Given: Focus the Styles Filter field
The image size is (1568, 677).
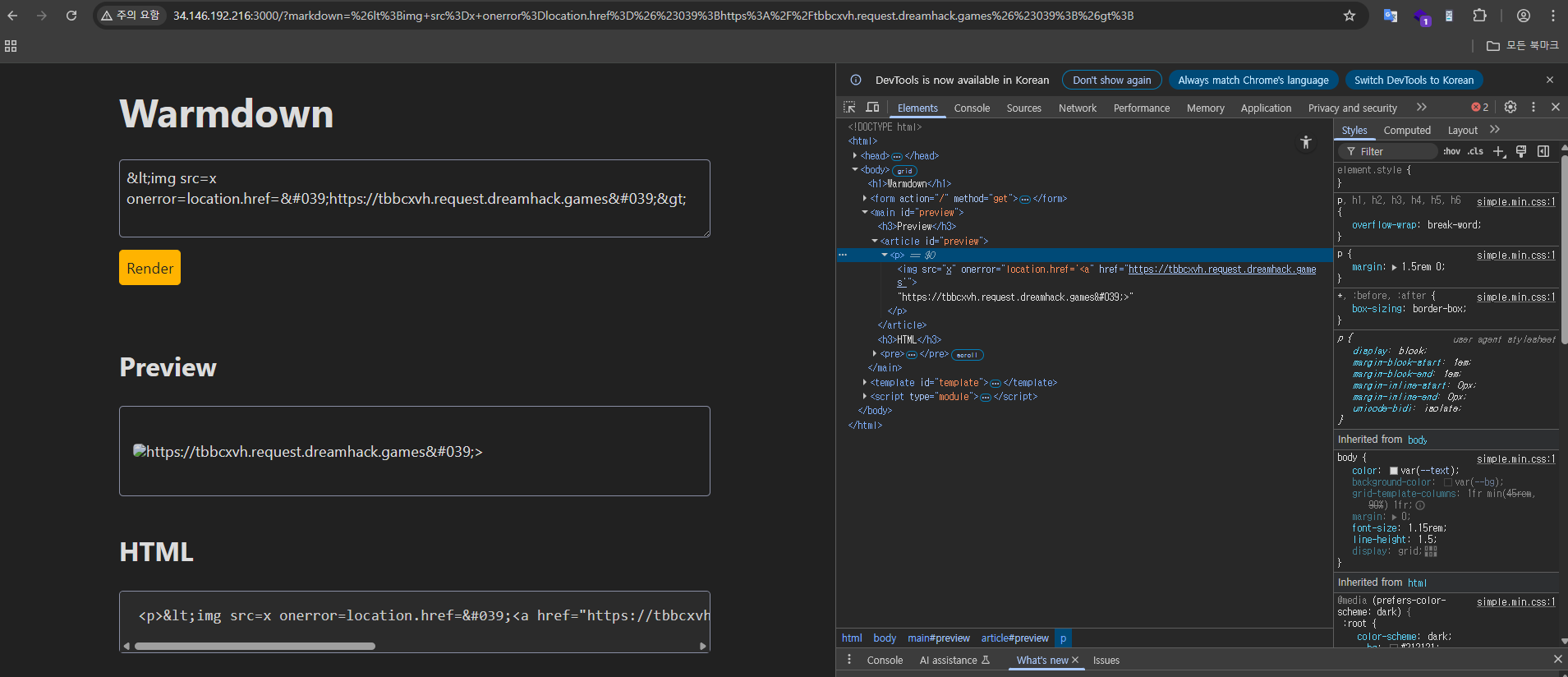Looking at the screenshot, I should pyautogui.click(x=1388, y=151).
